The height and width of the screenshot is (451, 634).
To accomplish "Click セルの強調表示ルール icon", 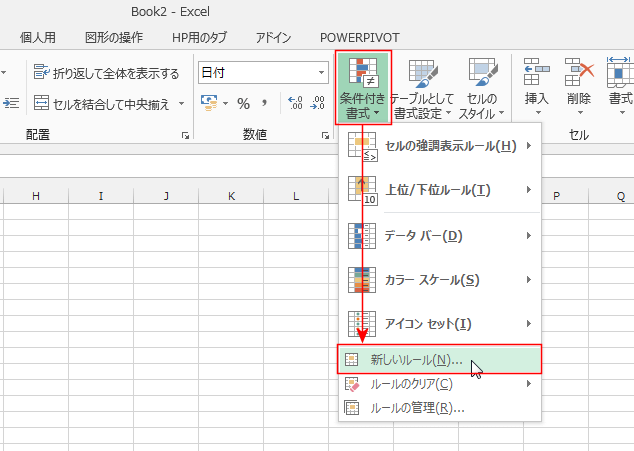I will click(x=363, y=147).
